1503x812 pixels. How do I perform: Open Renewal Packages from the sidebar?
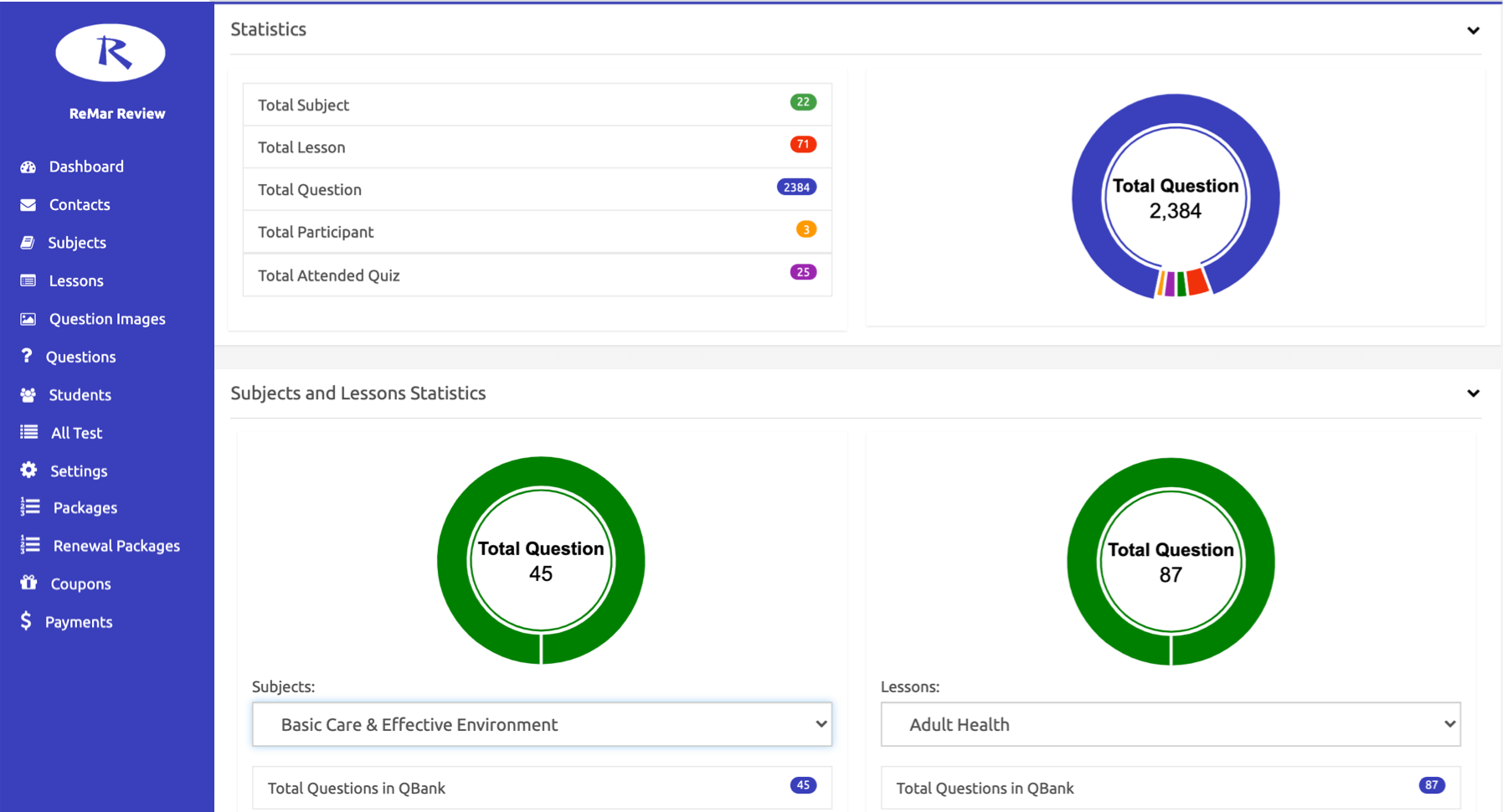tap(116, 545)
